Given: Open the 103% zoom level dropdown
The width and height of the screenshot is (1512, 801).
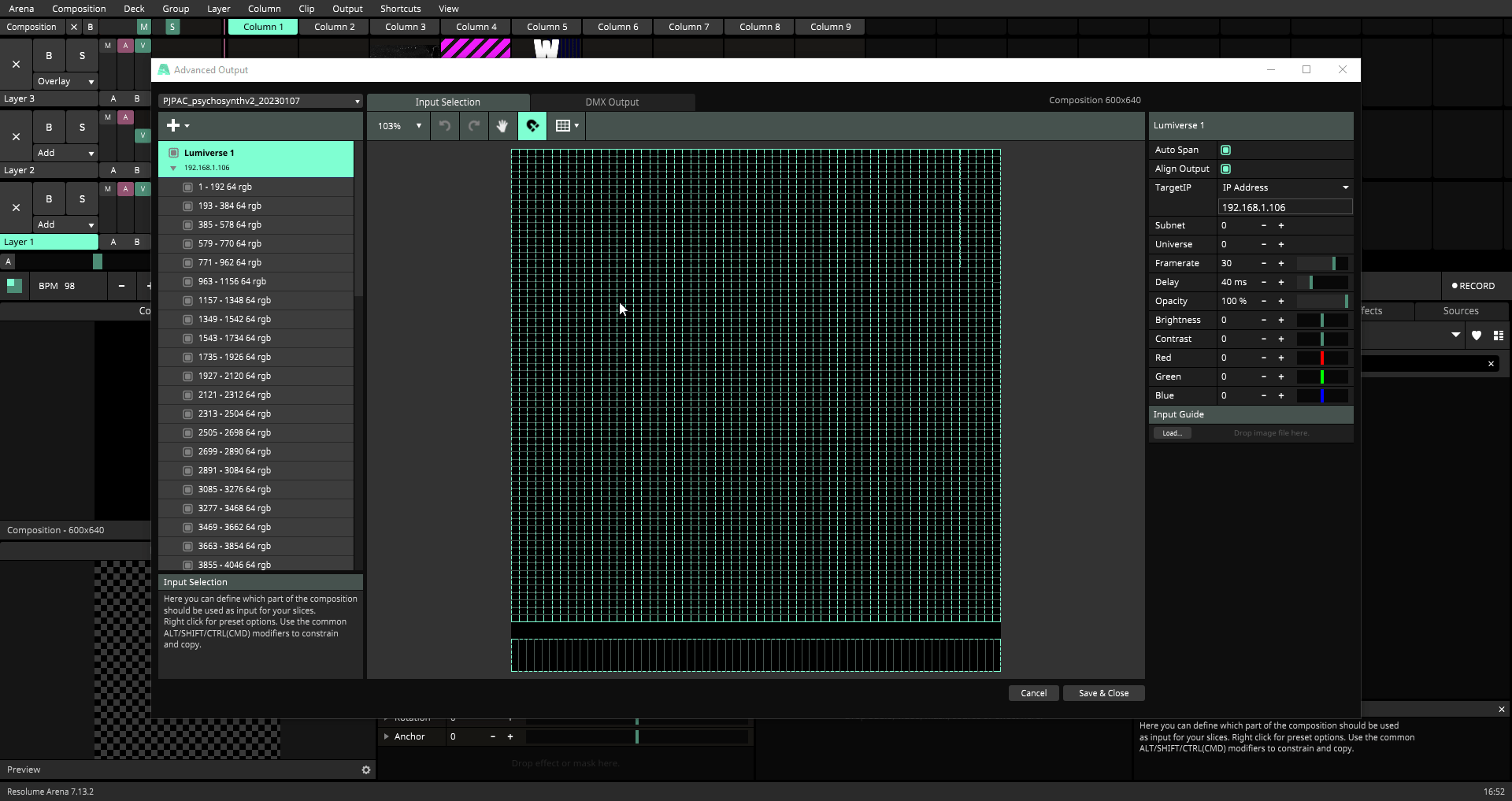Looking at the screenshot, I should point(400,126).
